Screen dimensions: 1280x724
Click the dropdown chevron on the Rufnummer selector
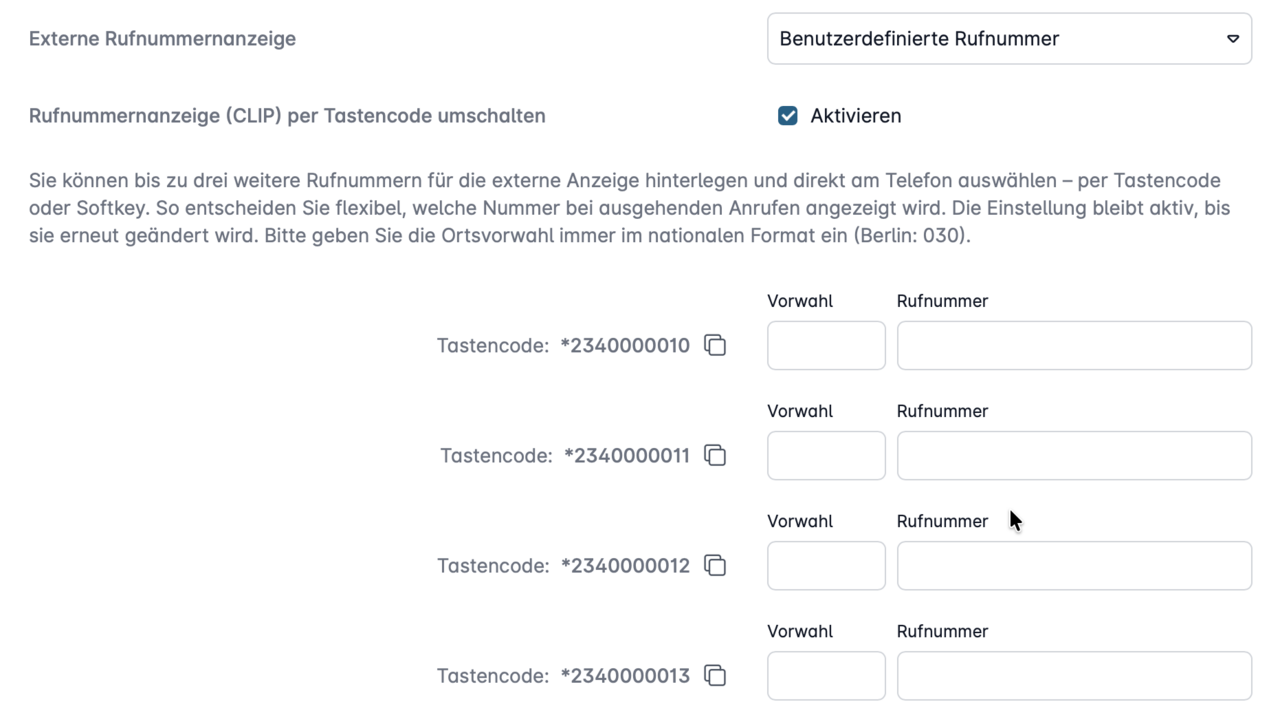pyautogui.click(x=1232, y=39)
